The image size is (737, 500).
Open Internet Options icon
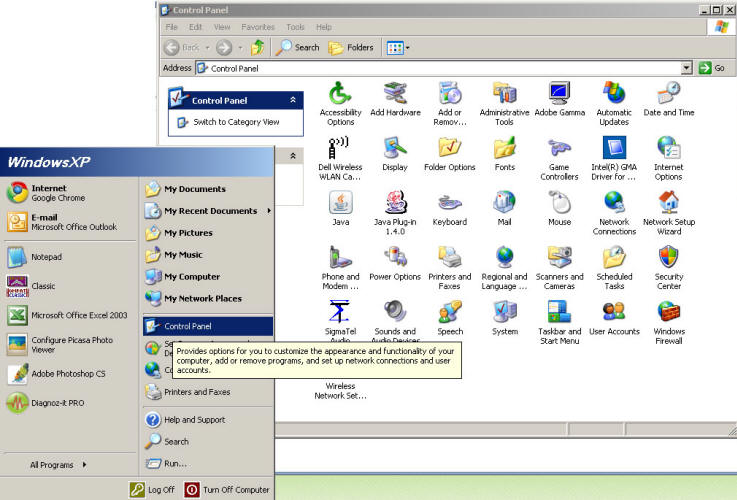669,148
